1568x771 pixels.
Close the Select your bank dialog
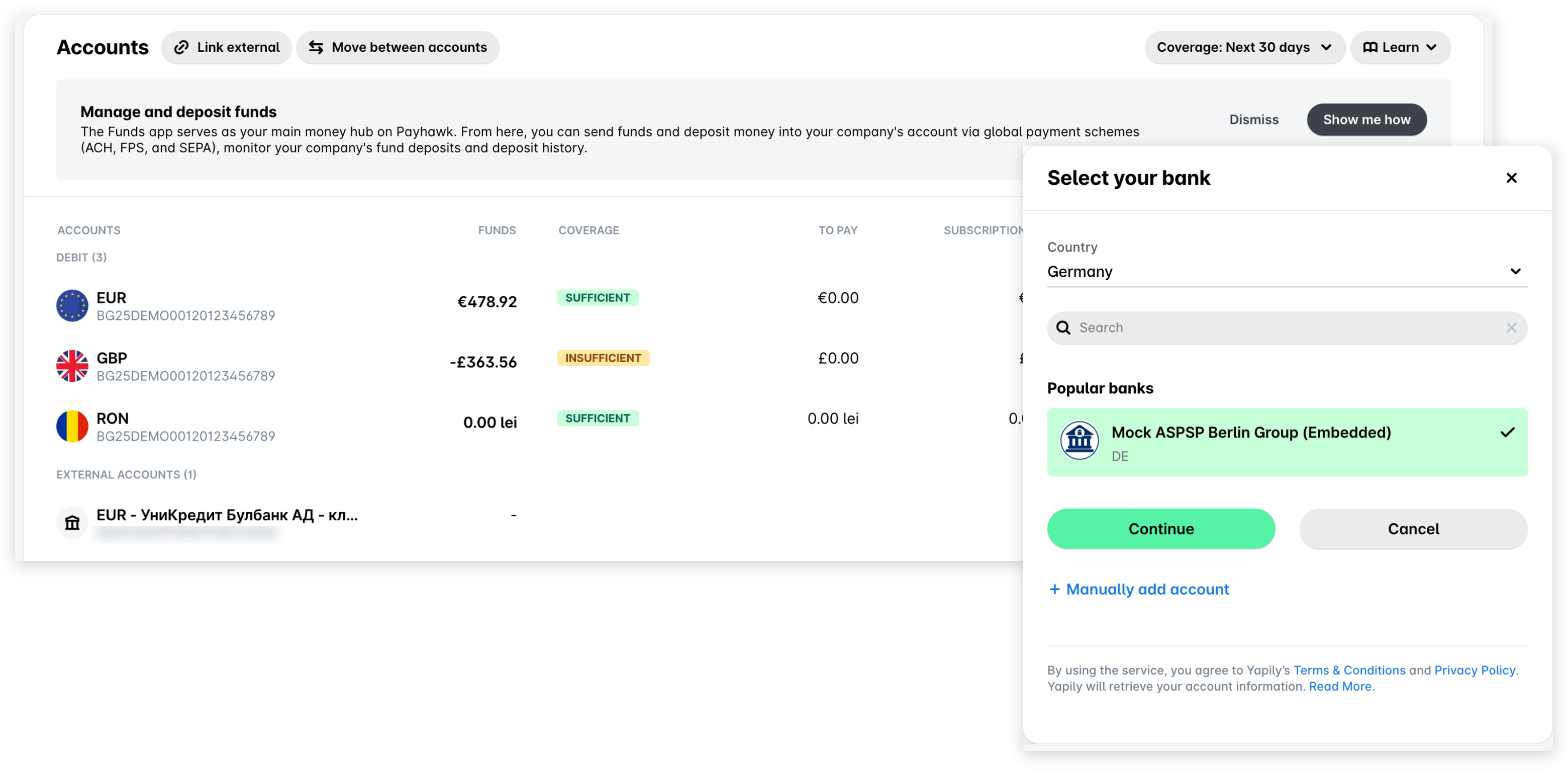pos(1511,178)
